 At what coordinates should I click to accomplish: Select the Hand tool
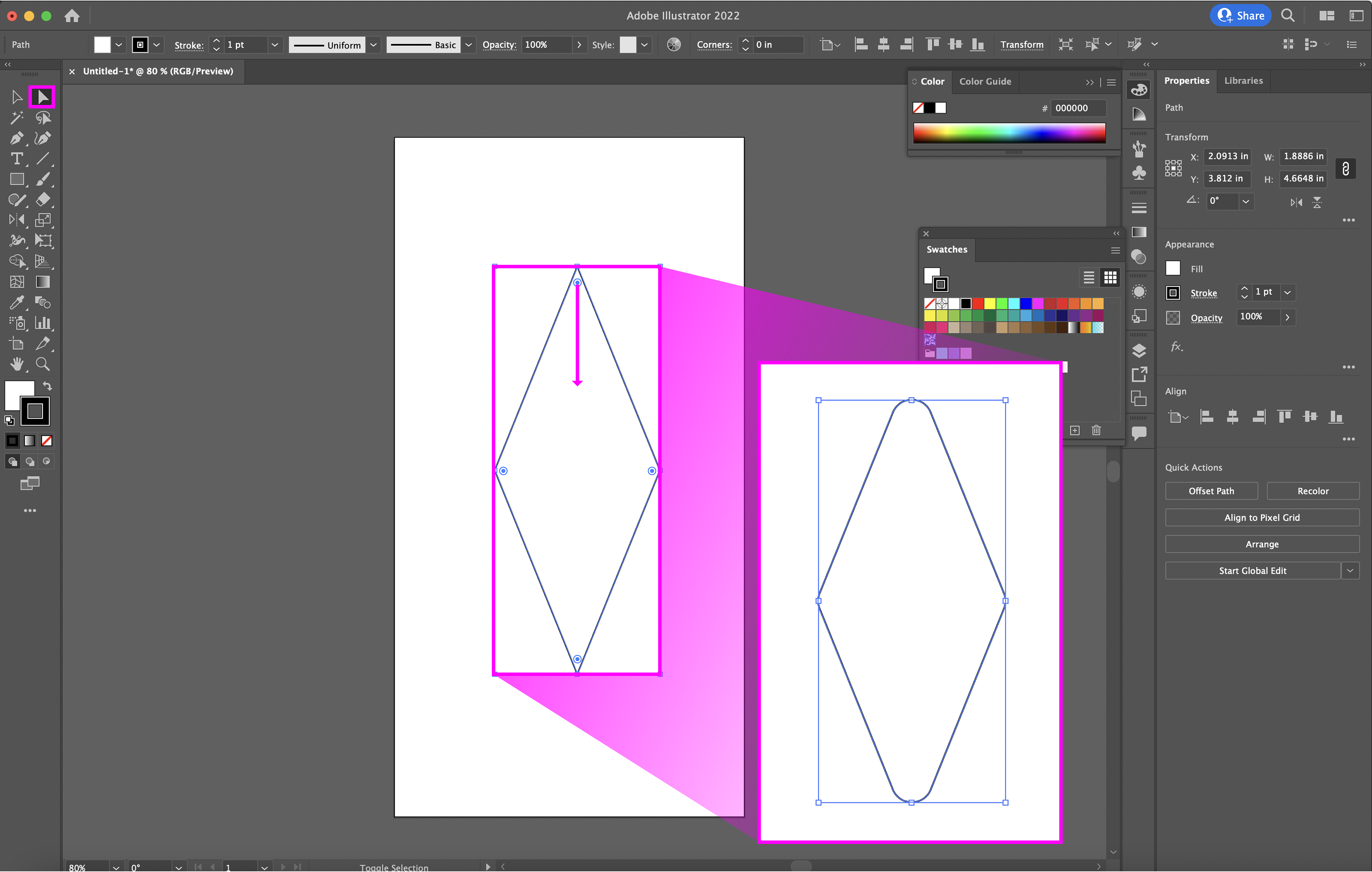(16, 364)
